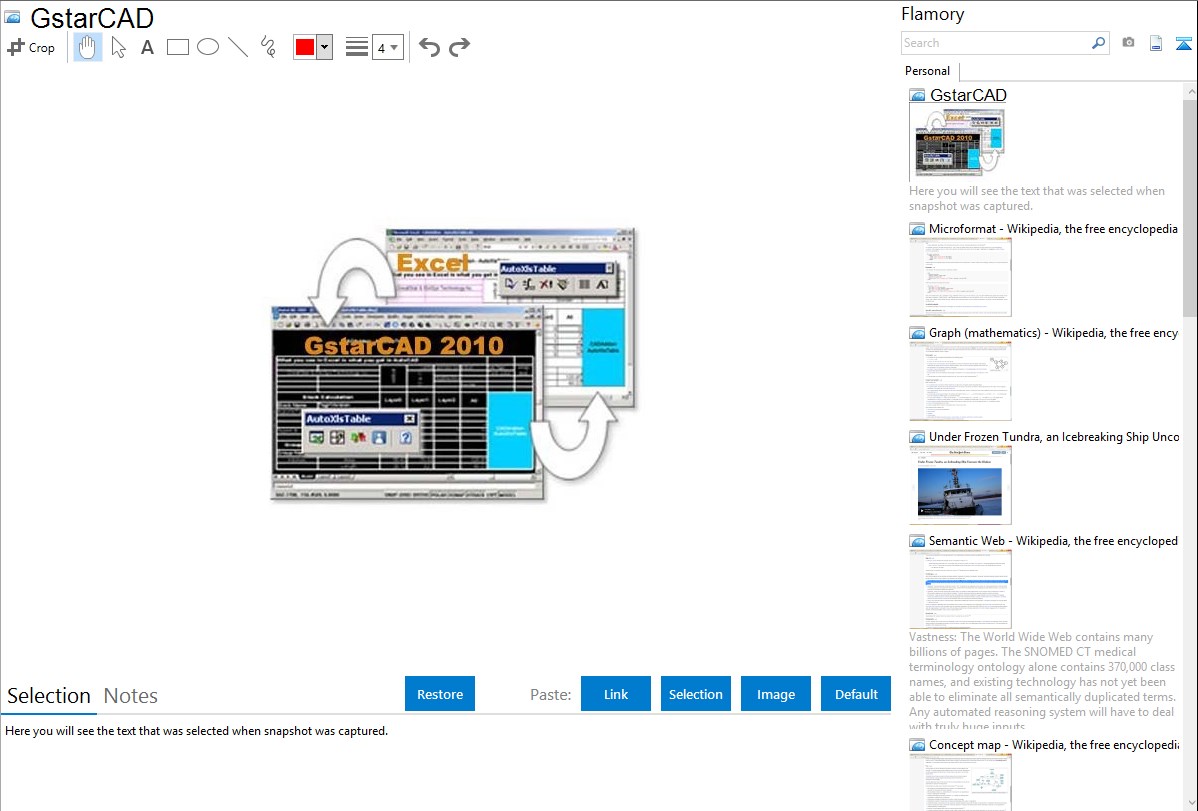This screenshot has height=811, width=1198.
Task: Click the Paste Selection button
Action: tap(695, 694)
